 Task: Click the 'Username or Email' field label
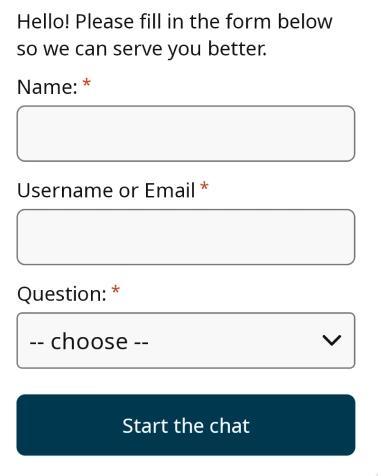click(x=106, y=191)
